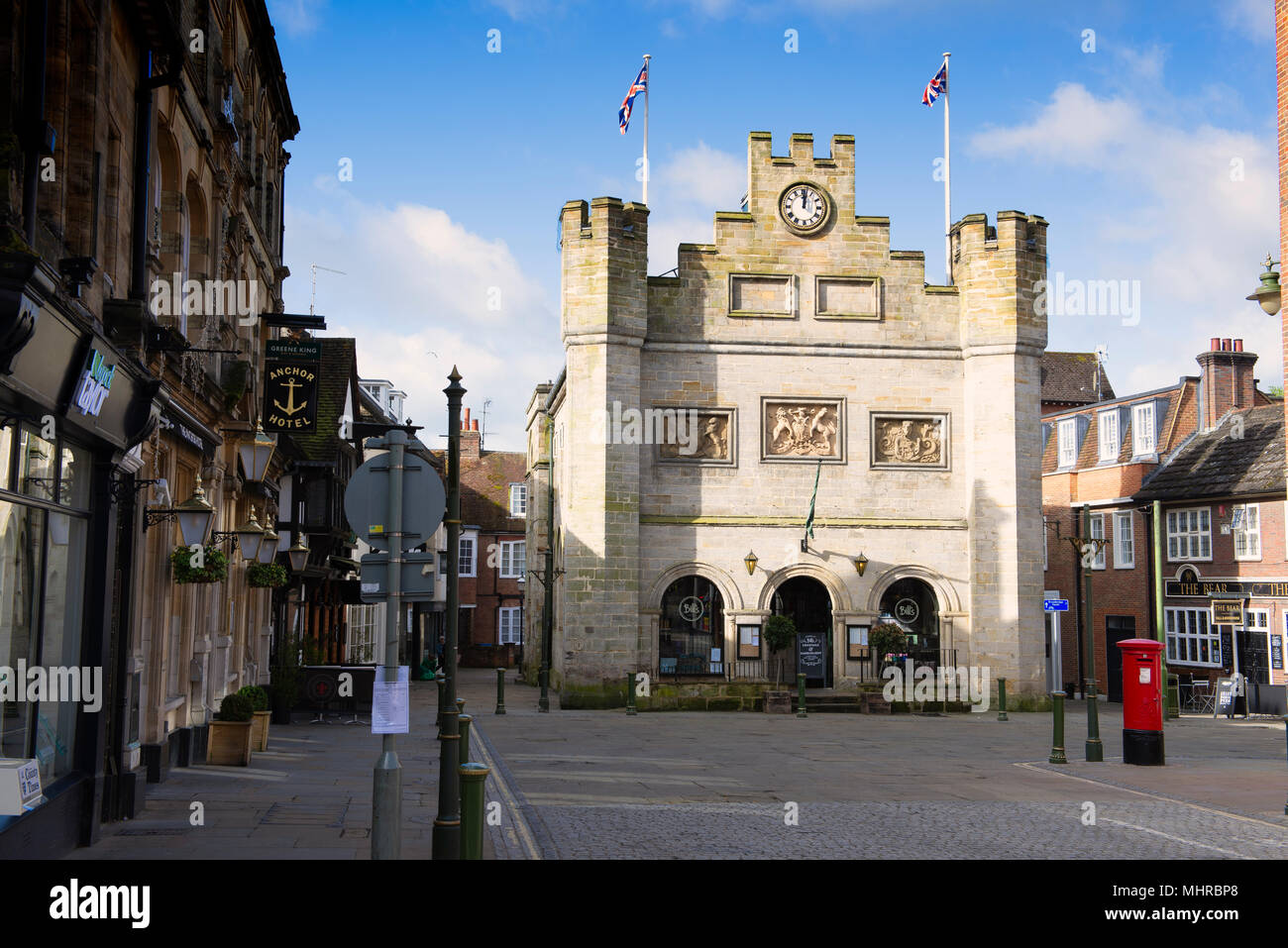Click the 'GREENE KING' text on sign
Viewport: 1288px width, 948px height.
click(291, 350)
